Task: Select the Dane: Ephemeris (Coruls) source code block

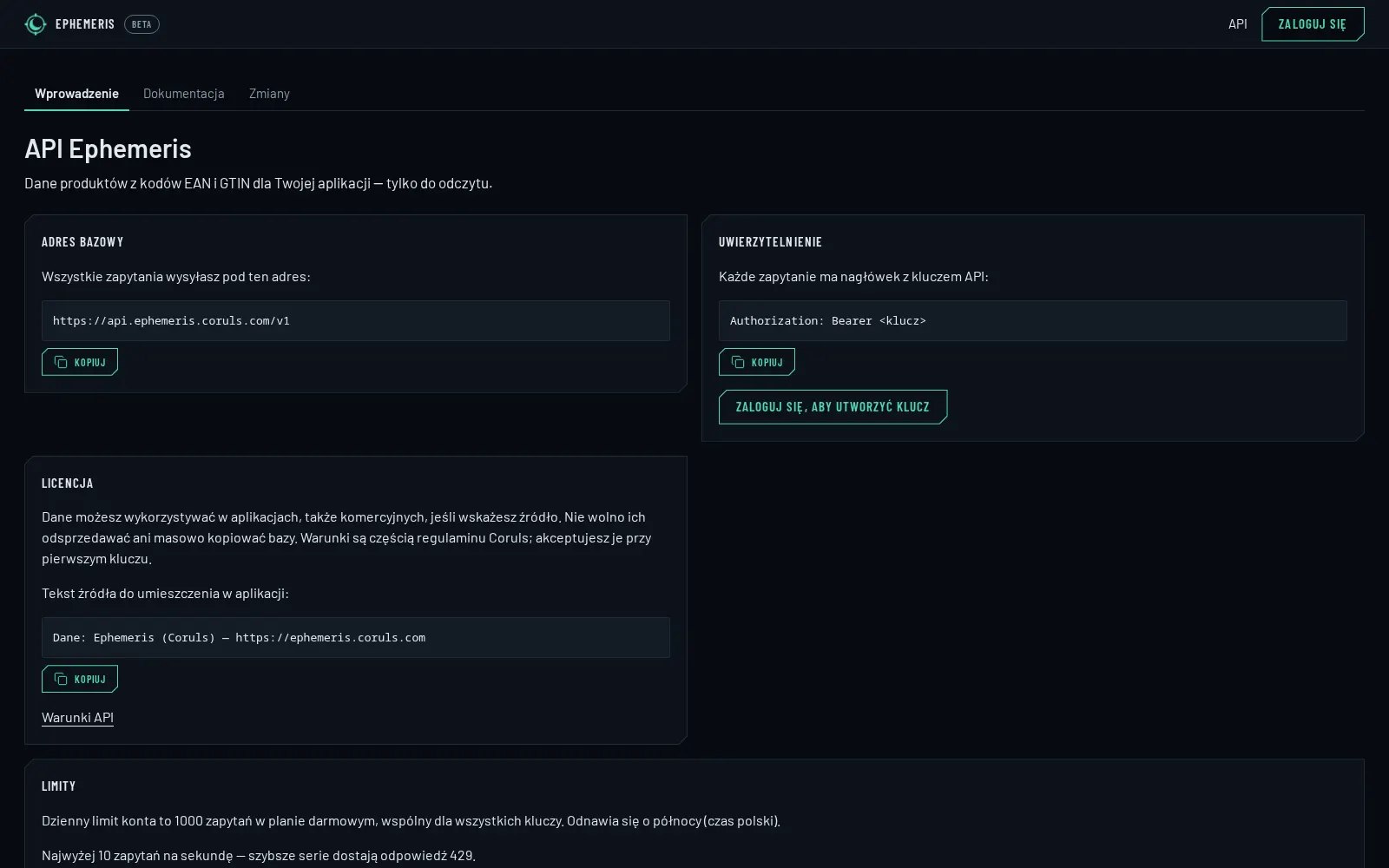Action: tap(356, 637)
